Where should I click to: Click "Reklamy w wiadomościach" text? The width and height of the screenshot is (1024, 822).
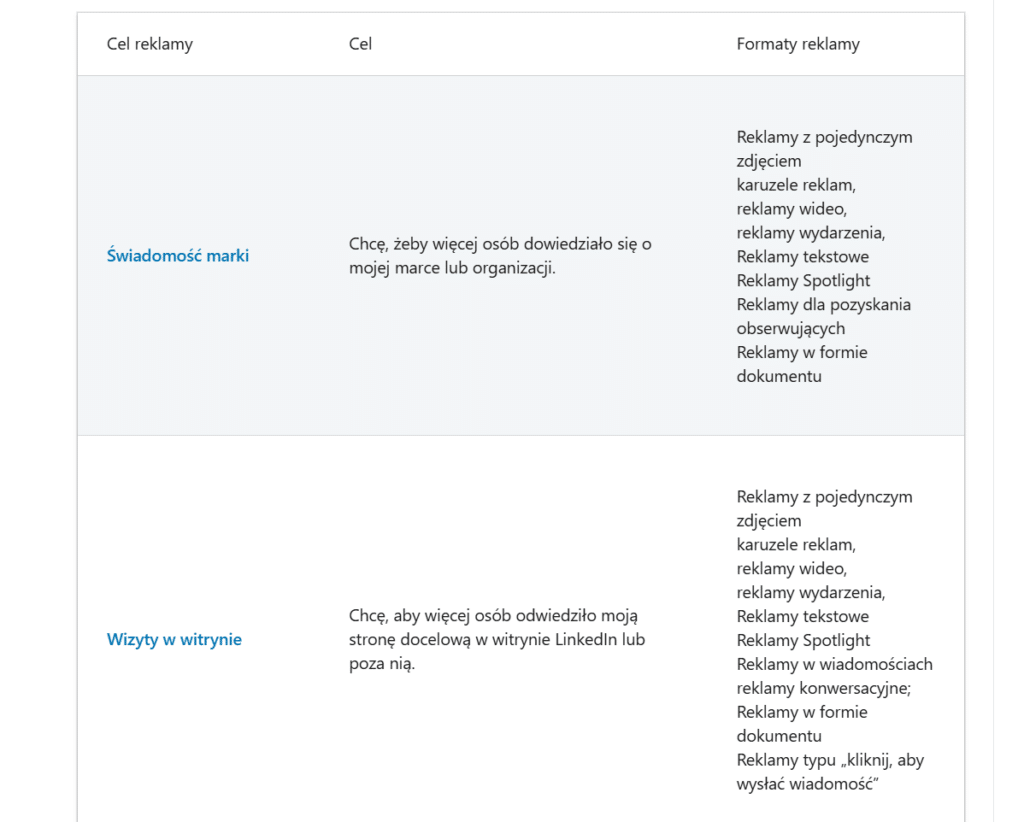(834, 664)
